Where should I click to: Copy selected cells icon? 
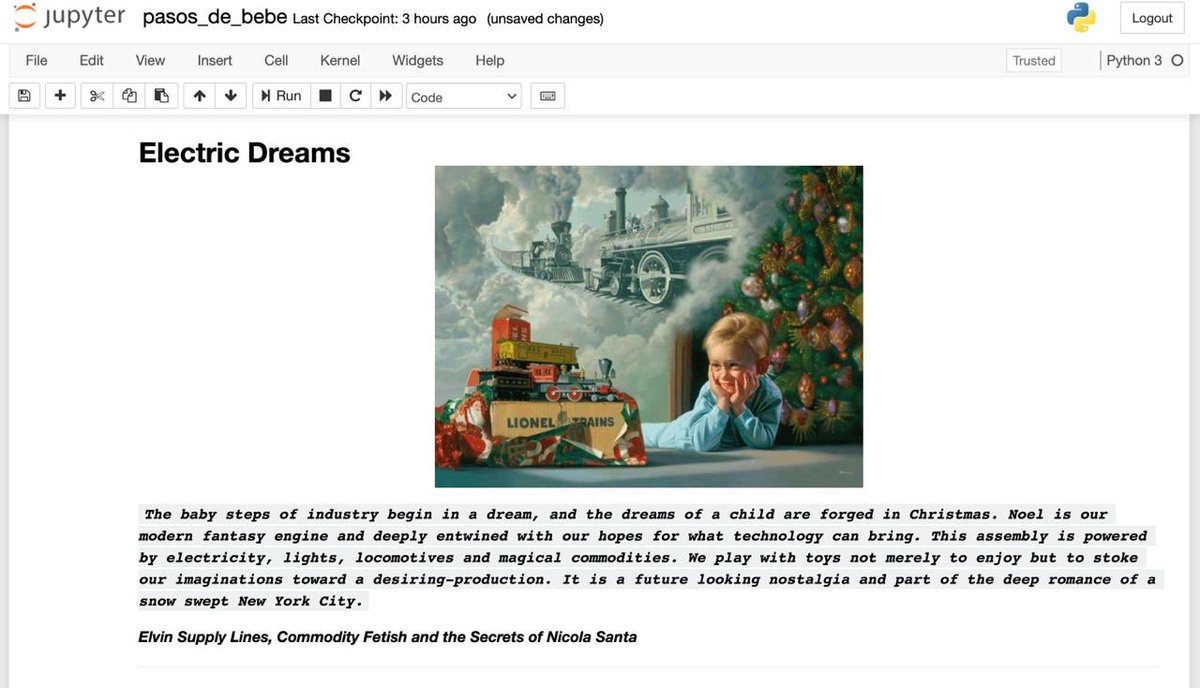click(x=129, y=96)
